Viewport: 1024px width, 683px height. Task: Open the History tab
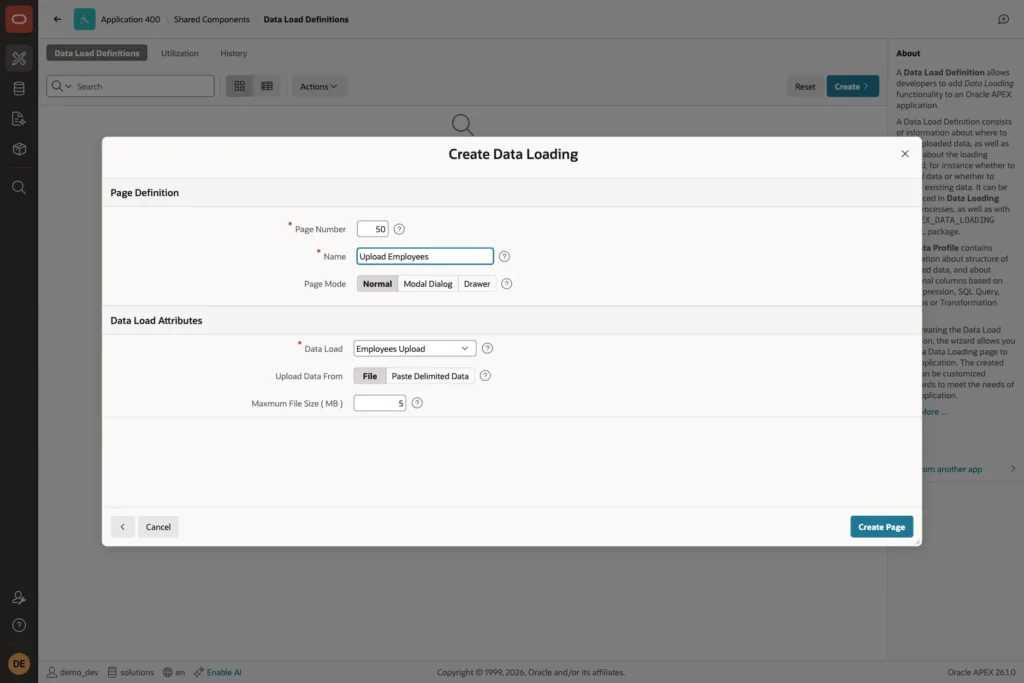point(233,53)
